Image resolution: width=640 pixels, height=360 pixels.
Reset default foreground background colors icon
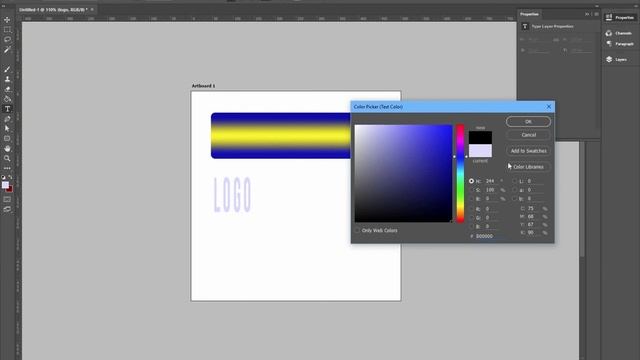click(x=3, y=177)
